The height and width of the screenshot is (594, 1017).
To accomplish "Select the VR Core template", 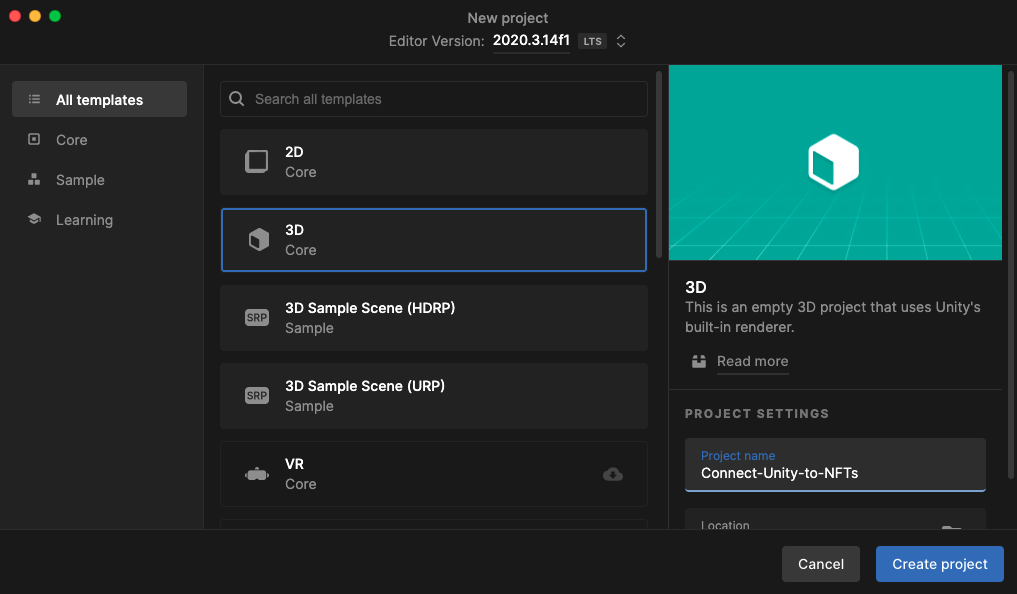I will 433,474.
